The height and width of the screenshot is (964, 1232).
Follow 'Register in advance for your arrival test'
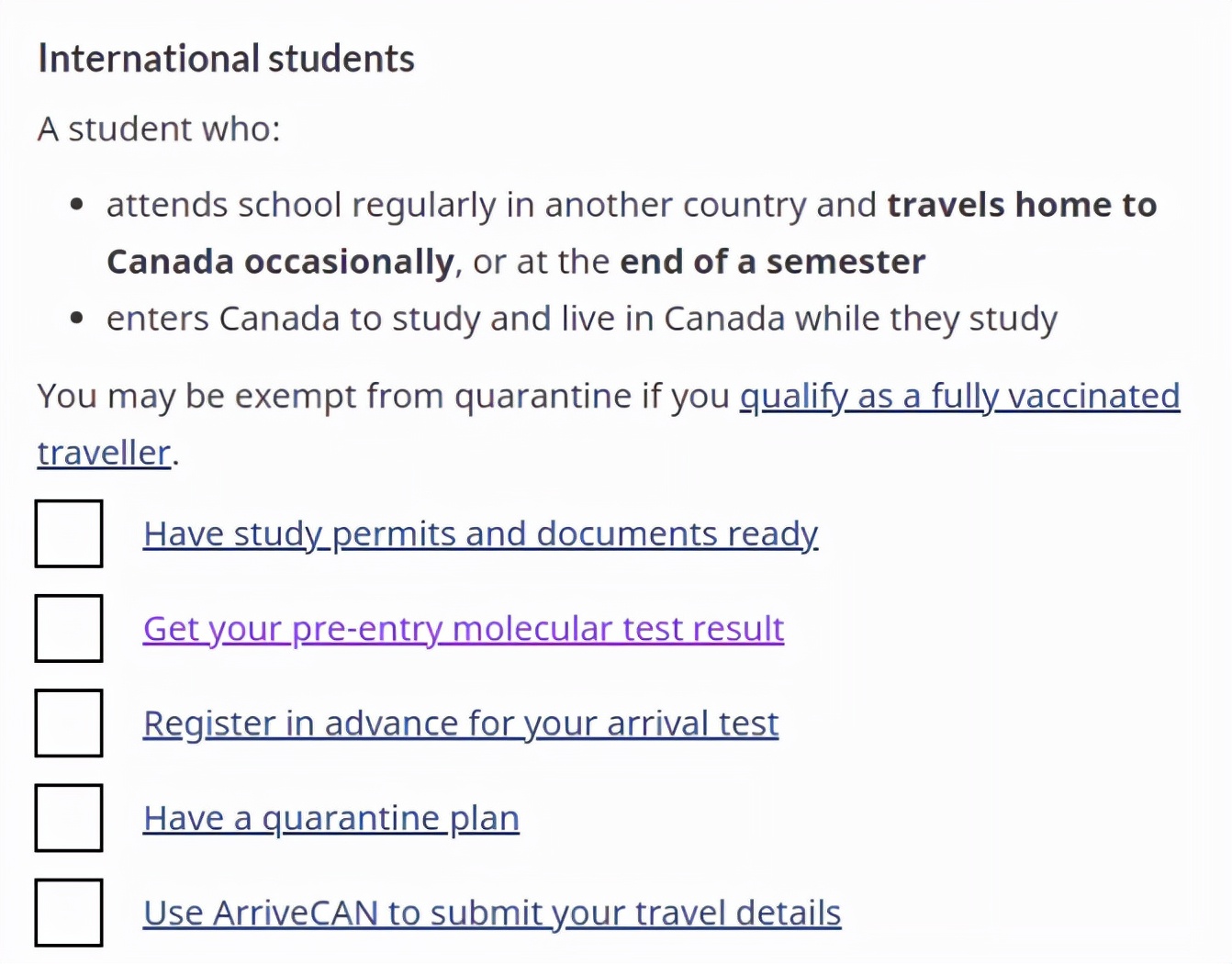pos(461,723)
